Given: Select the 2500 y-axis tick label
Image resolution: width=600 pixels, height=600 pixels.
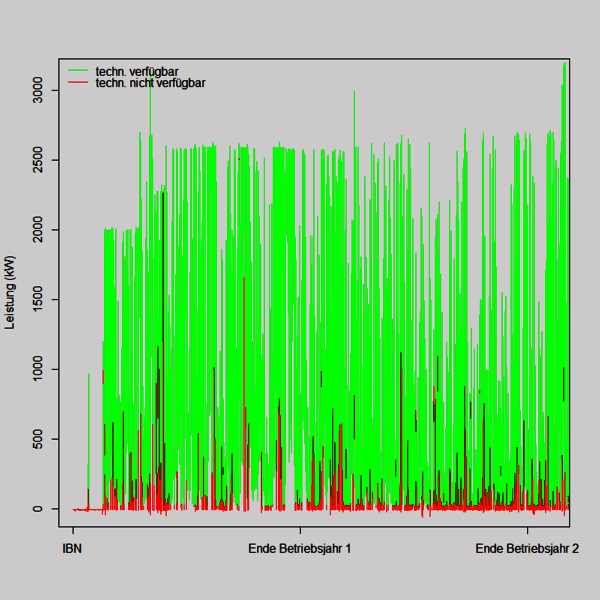Looking at the screenshot, I should 38,160.
